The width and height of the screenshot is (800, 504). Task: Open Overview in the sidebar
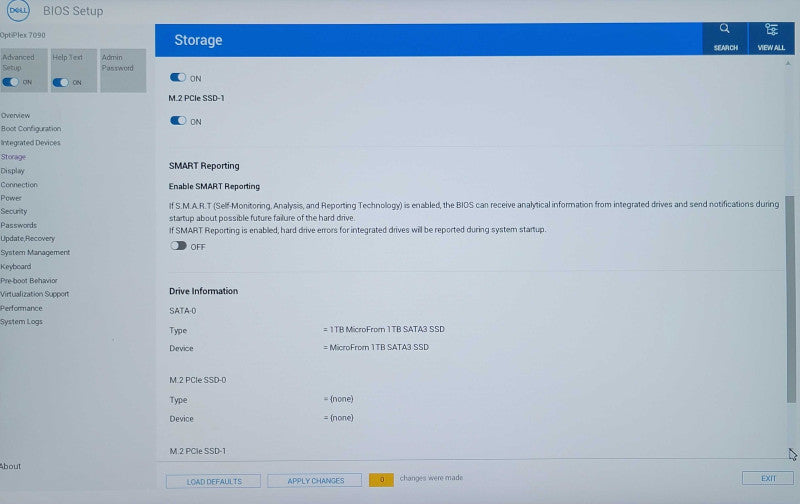(x=15, y=115)
